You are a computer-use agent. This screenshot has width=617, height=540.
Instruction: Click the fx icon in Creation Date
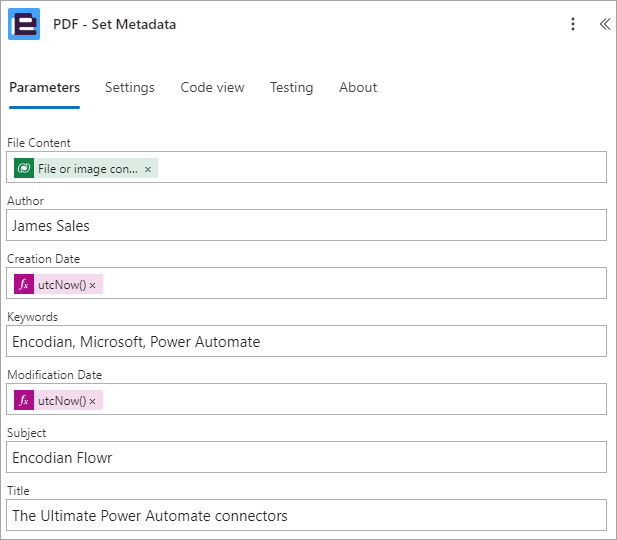pyautogui.click(x=24, y=284)
